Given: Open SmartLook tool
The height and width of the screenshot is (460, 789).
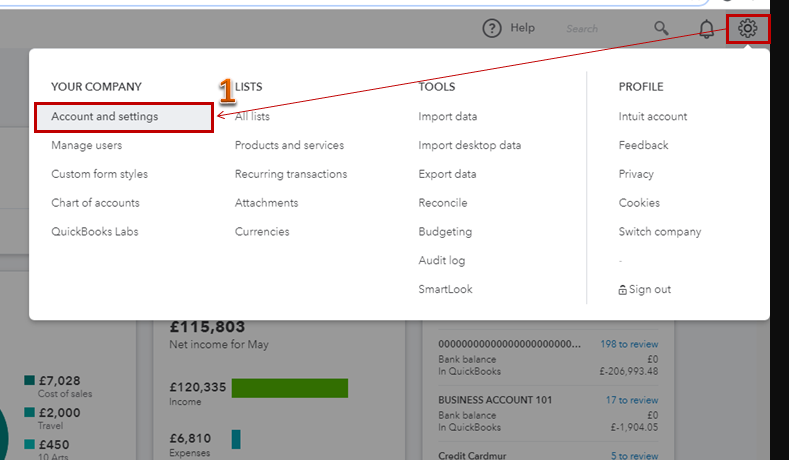Looking at the screenshot, I should 445,289.
